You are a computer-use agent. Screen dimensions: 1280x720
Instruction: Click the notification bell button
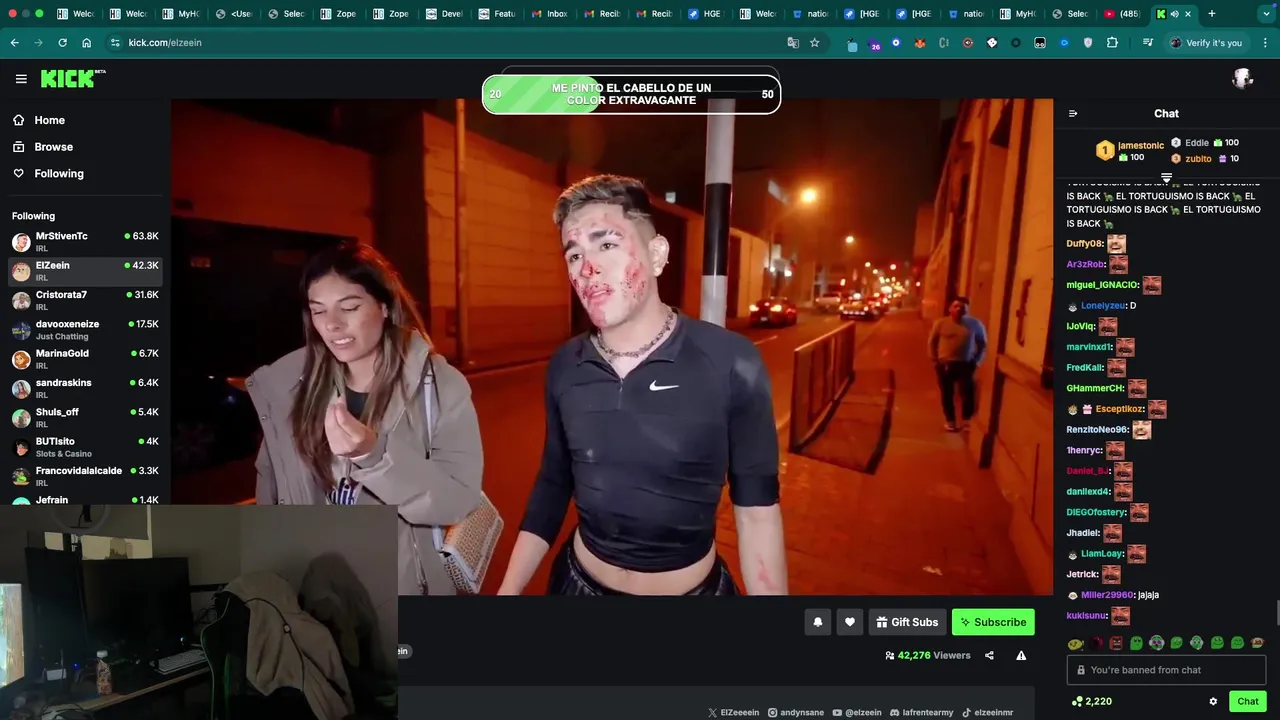(x=817, y=622)
